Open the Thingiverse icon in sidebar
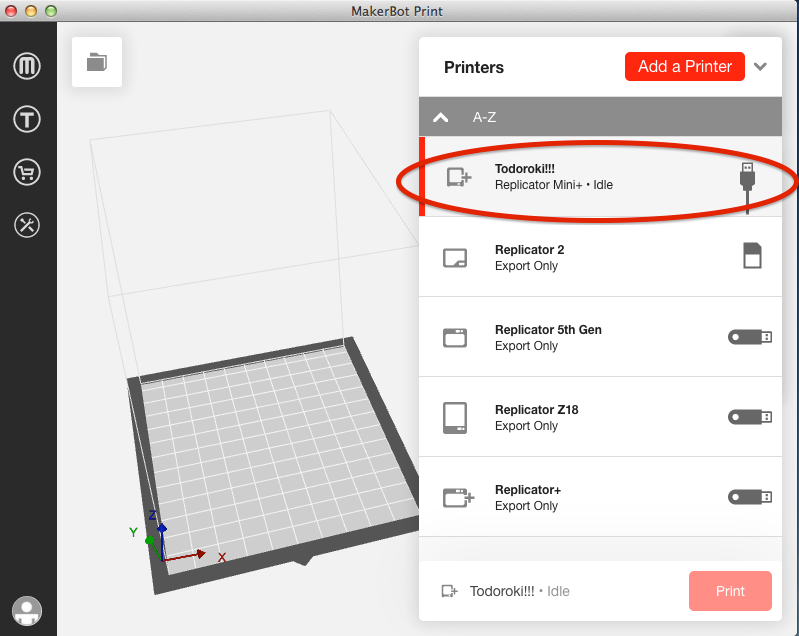Screen dimensions: 799x636 (27, 120)
